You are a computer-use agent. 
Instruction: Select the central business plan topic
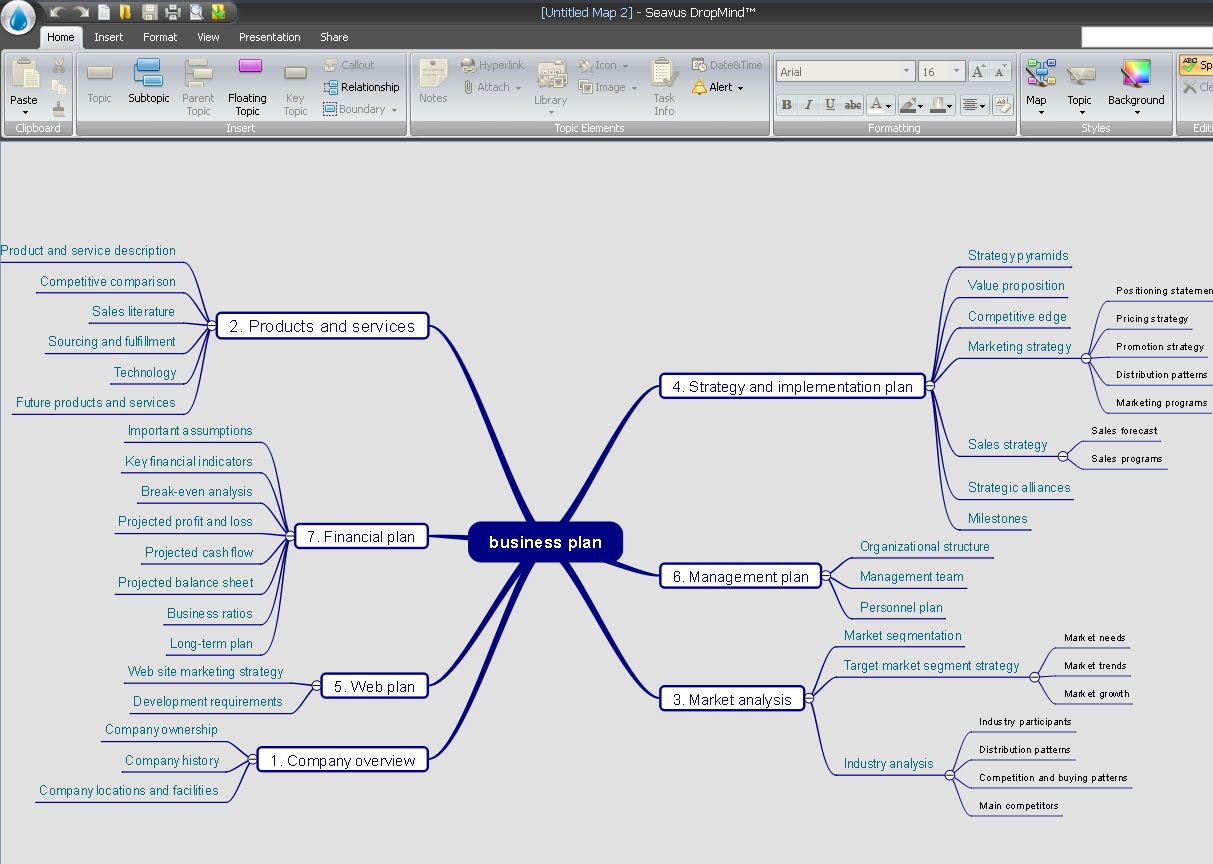[546, 542]
